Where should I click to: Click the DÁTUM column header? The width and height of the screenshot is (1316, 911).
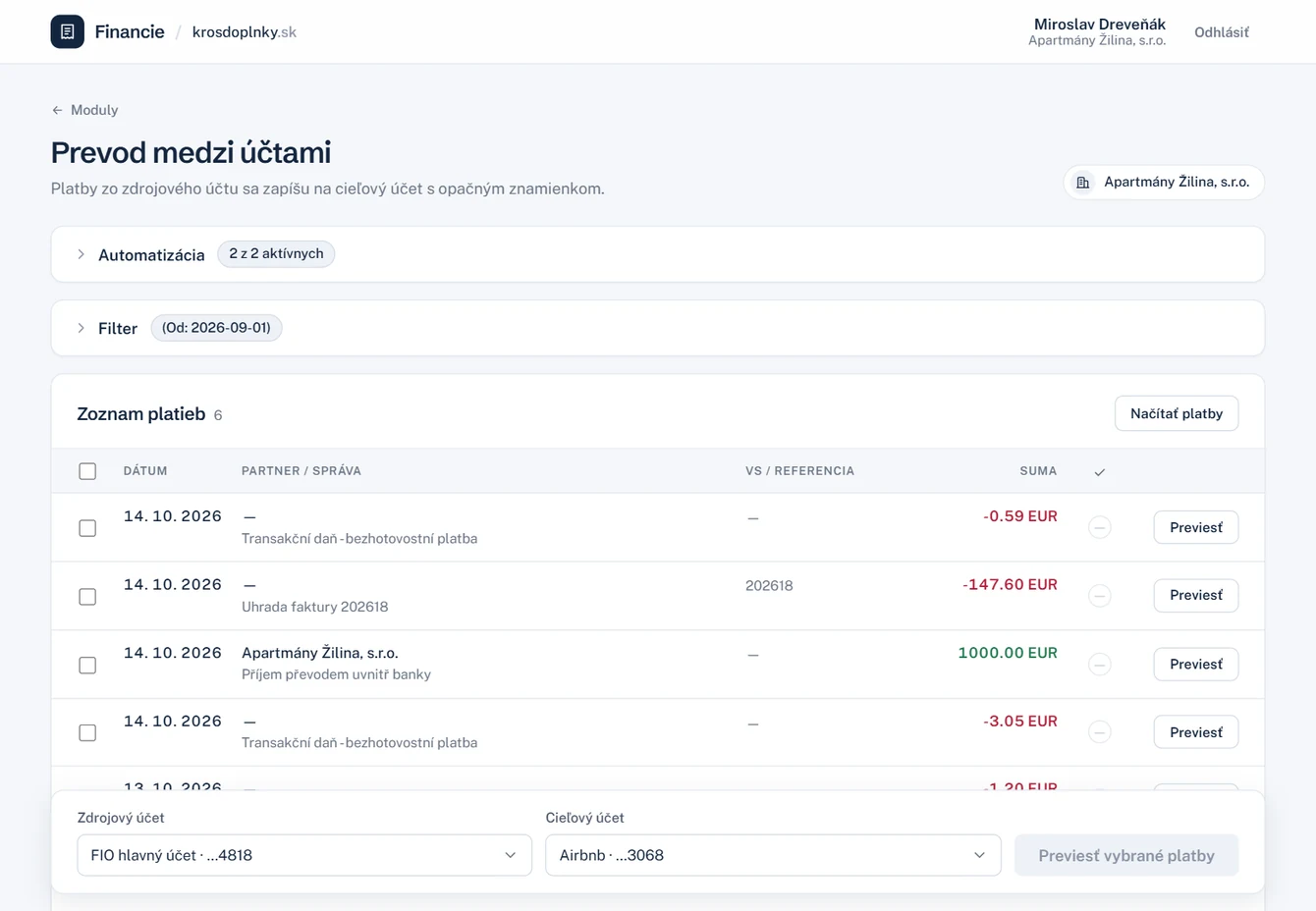pos(145,471)
